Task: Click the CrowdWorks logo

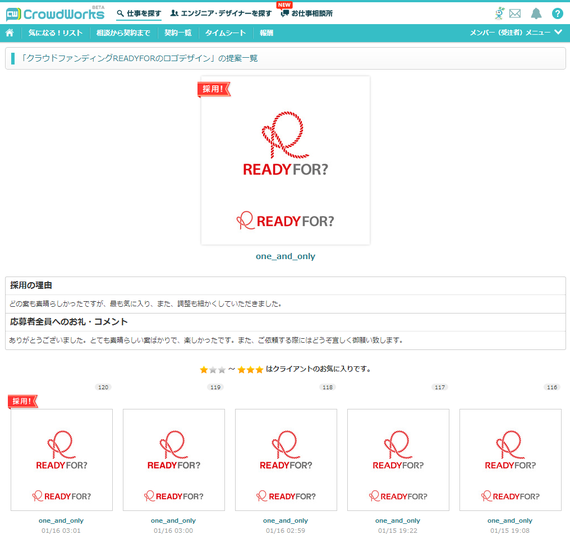Action: (x=55, y=14)
